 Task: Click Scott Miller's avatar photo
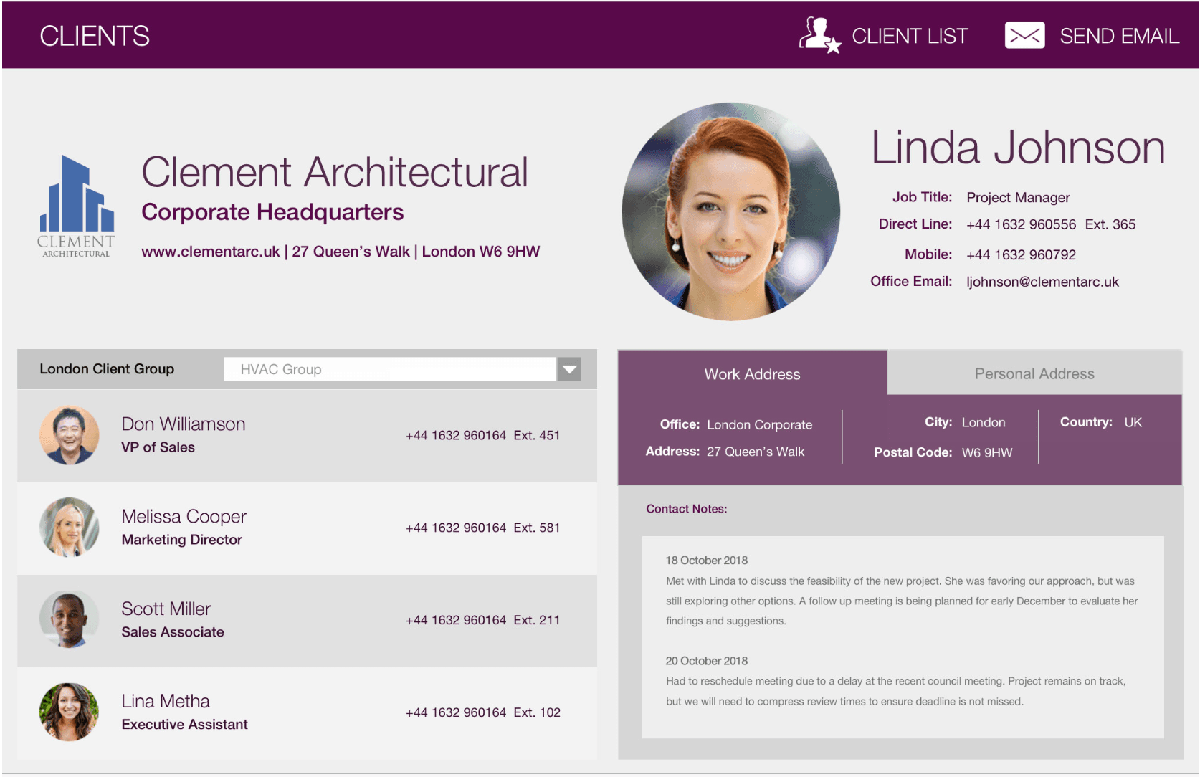click(x=69, y=619)
